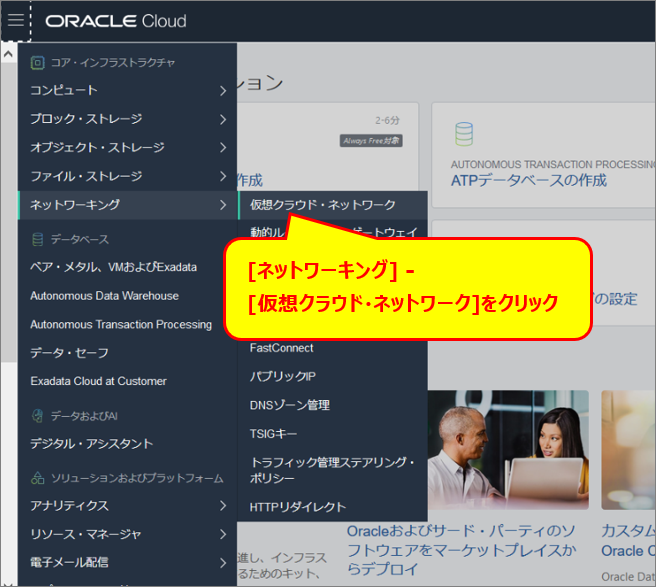The height and width of the screenshot is (587, 656).
Task: Click the データおよびAI section header text
Action: tap(84, 416)
